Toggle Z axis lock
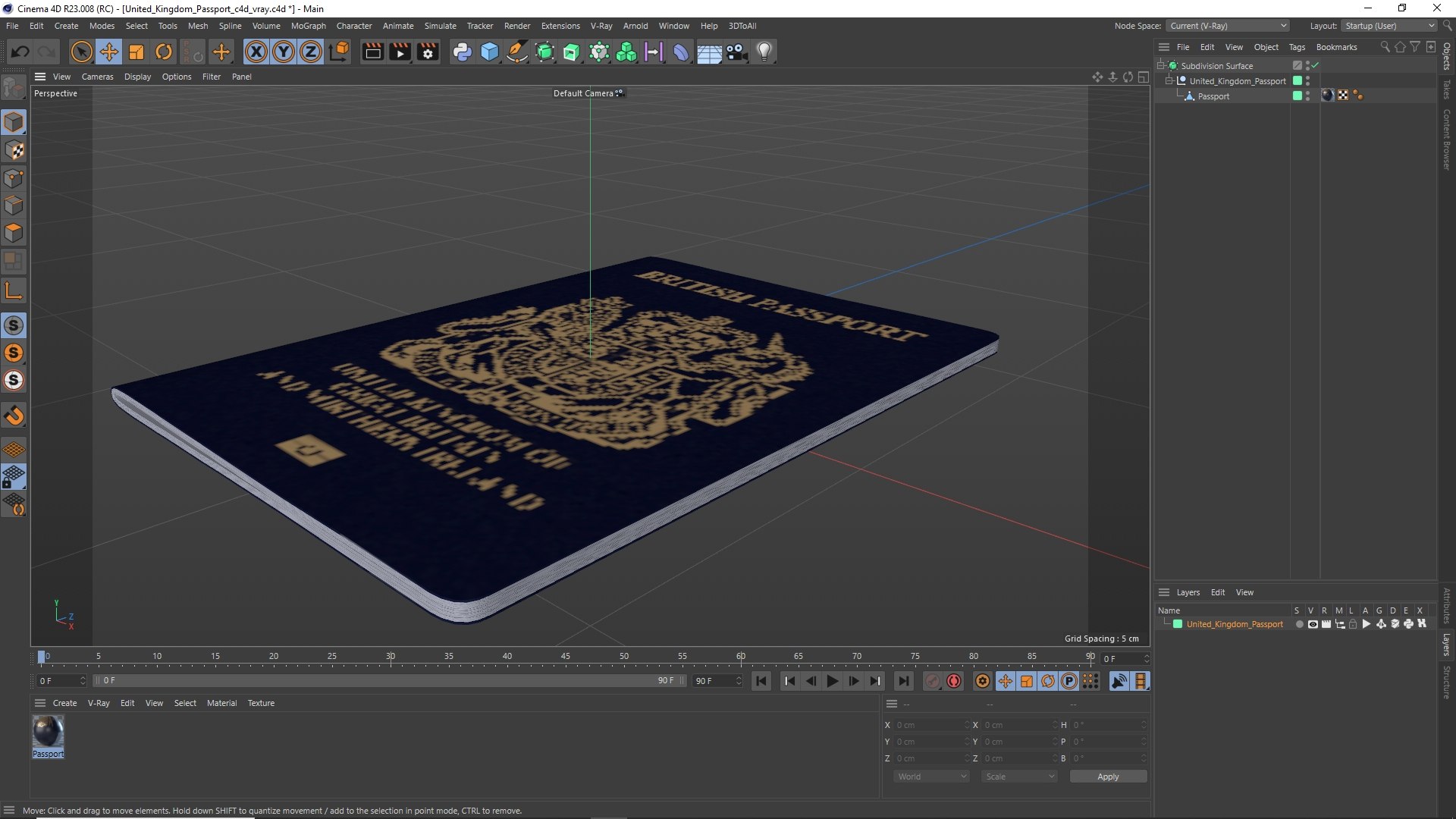This screenshot has width=1456, height=819. tap(311, 52)
